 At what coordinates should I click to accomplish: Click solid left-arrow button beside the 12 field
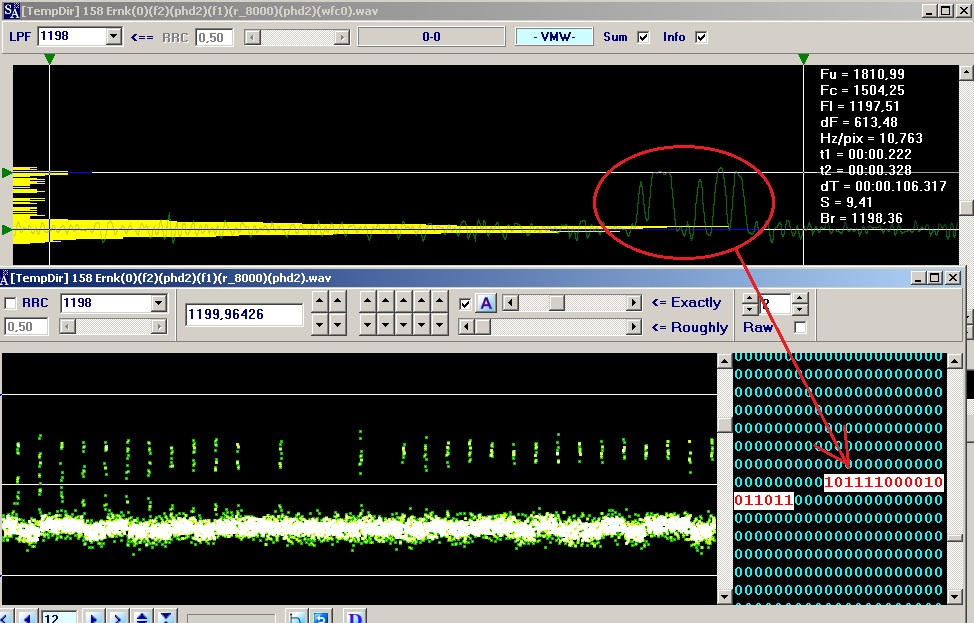pyautogui.click(x=26, y=617)
